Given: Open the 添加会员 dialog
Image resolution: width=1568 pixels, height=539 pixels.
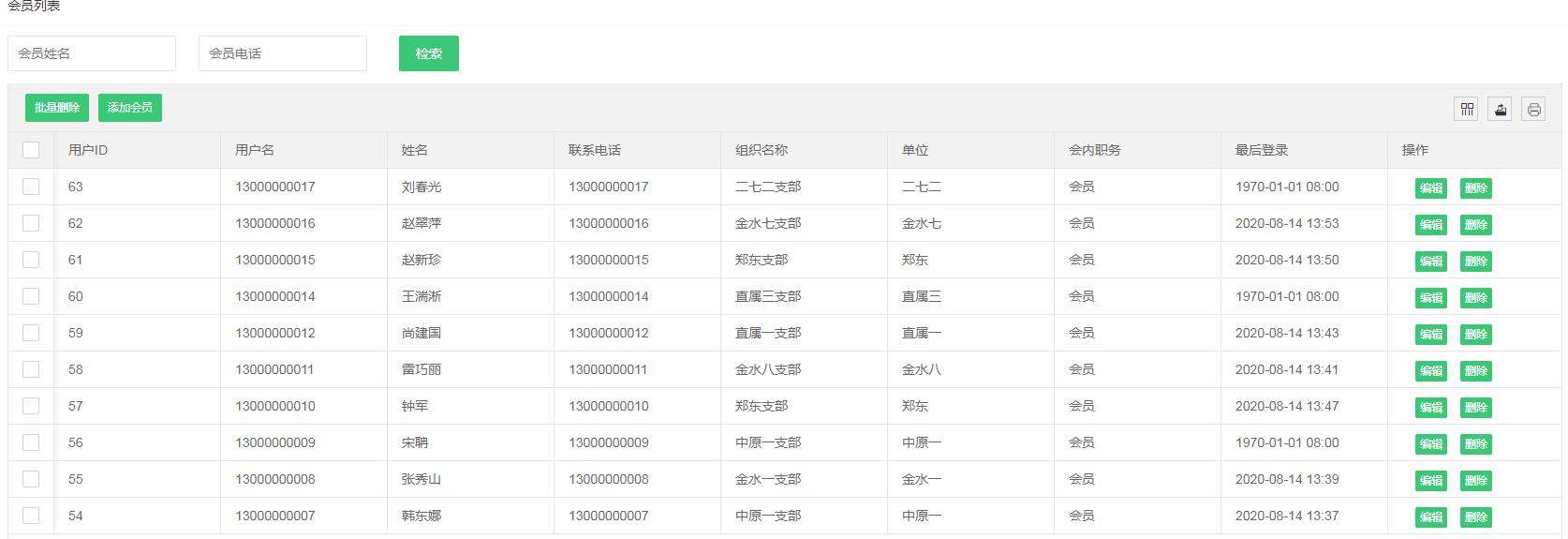Looking at the screenshot, I should (130, 108).
